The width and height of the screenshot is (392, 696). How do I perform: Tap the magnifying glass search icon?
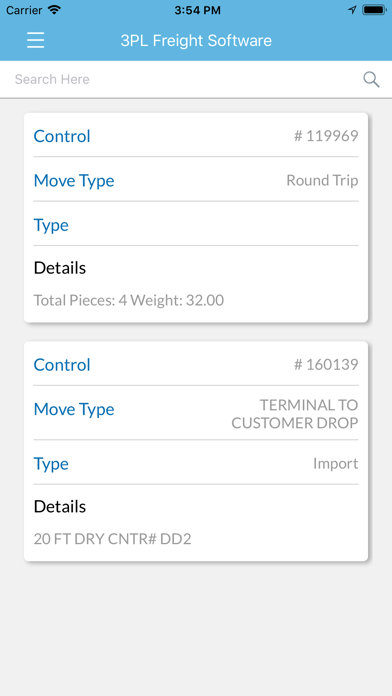(x=371, y=79)
